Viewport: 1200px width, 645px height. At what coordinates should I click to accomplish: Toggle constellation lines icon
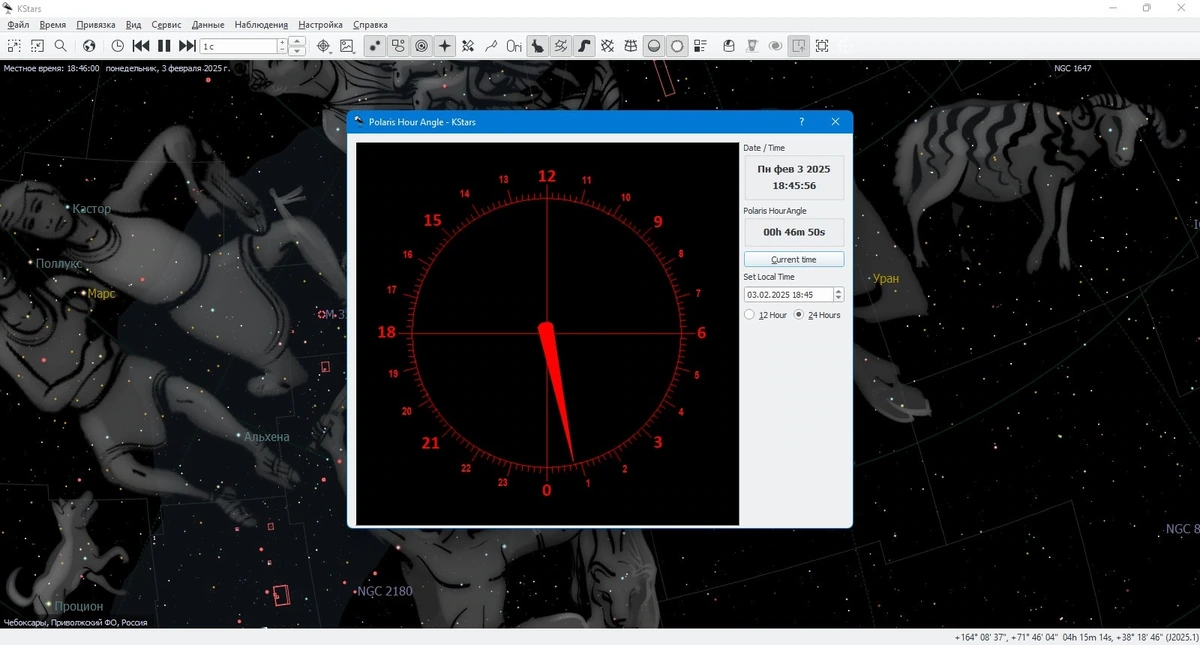(491, 46)
